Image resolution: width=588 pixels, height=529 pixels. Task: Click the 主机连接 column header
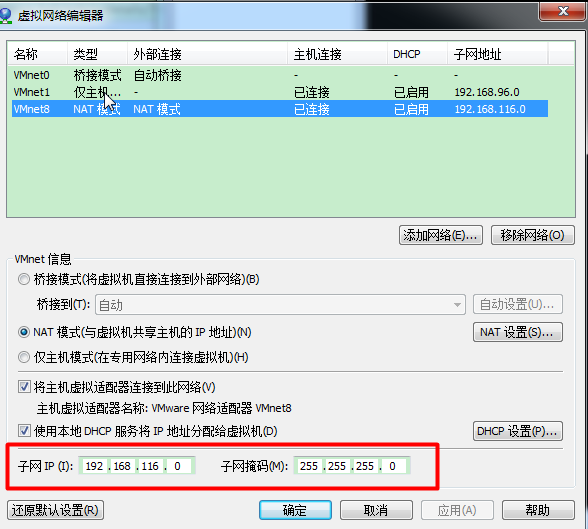click(338, 54)
